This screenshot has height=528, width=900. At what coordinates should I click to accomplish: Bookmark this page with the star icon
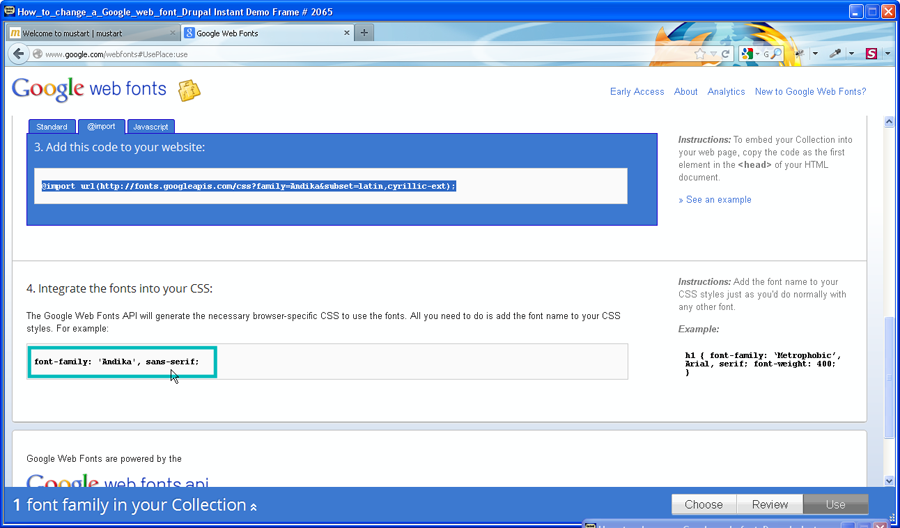(700, 54)
